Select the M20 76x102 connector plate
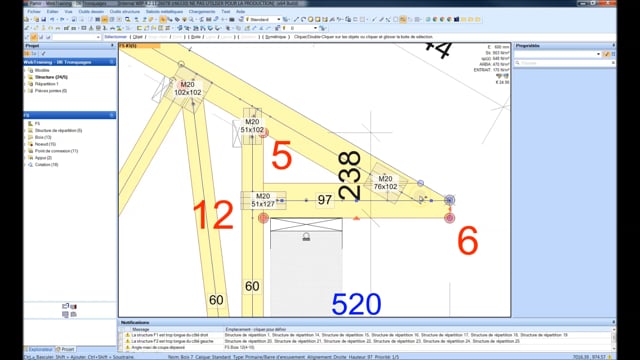This screenshot has width=640, height=360. [x=386, y=182]
